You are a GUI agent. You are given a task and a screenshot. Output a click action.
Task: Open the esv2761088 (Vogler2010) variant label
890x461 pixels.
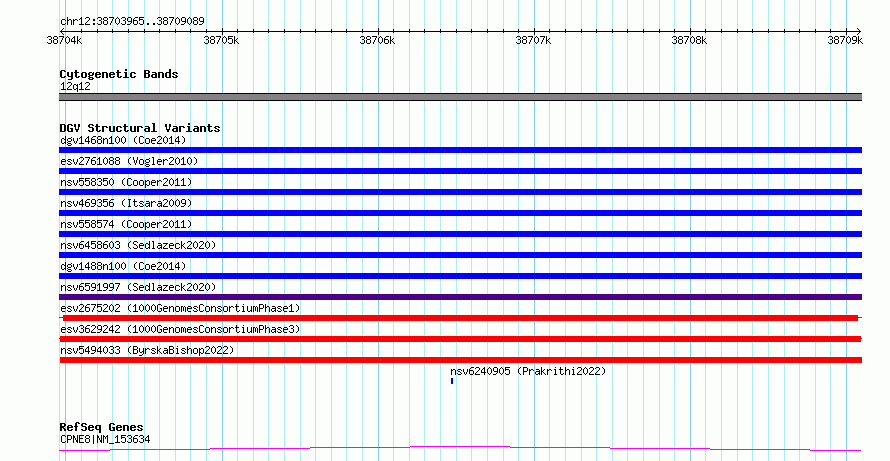pyautogui.click(x=129, y=161)
